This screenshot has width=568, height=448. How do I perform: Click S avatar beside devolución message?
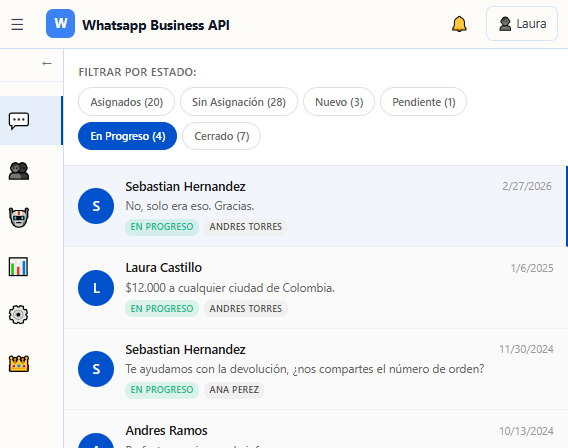pos(96,369)
